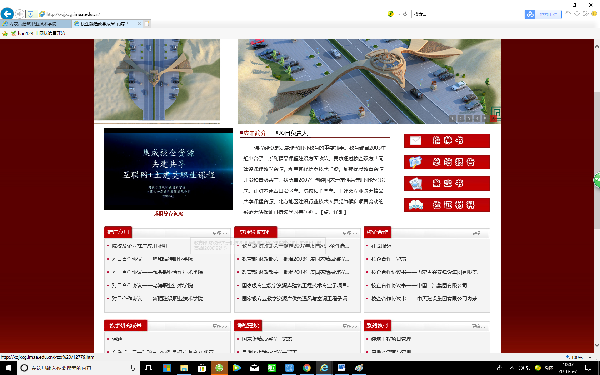Click the Windows Start button

(x=8, y=368)
